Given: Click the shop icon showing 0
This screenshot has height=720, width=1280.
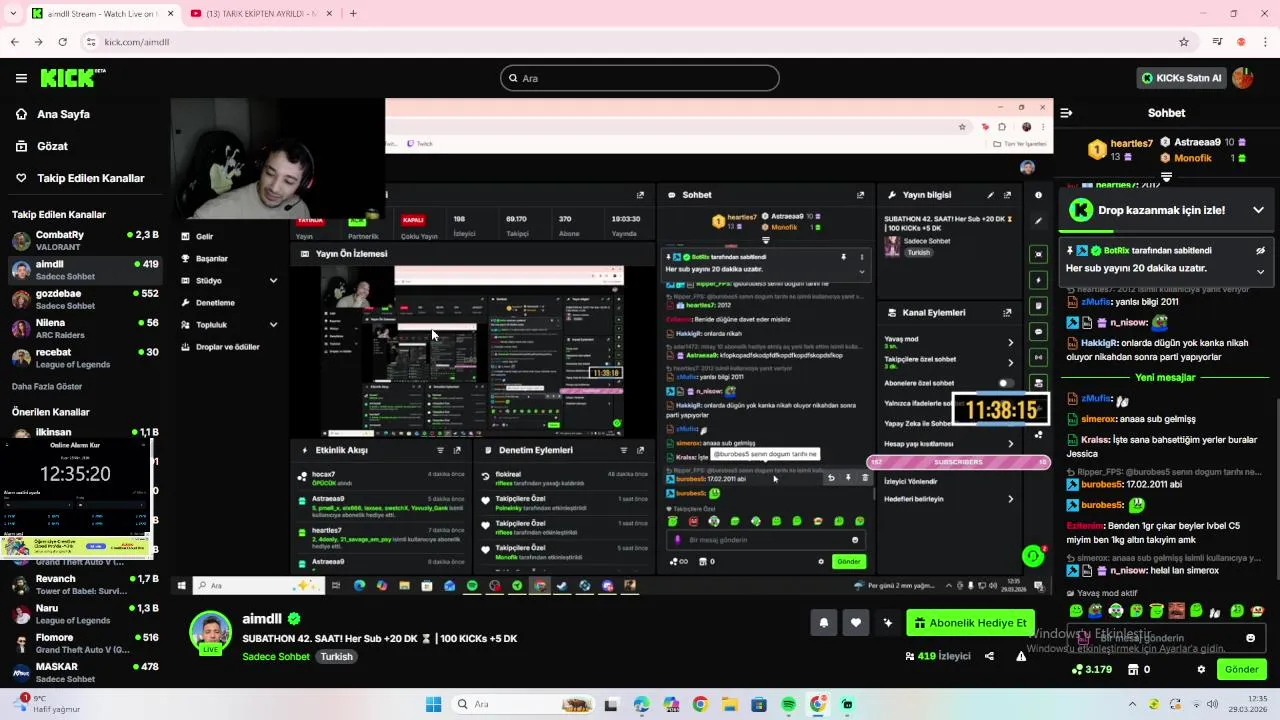Looking at the screenshot, I should (1139, 669).
